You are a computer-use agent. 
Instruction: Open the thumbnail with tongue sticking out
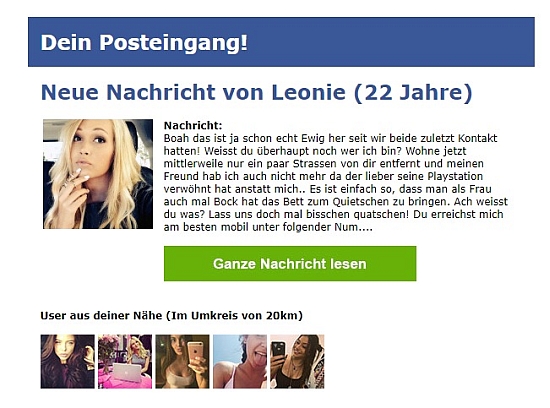(x=240, y=361)
